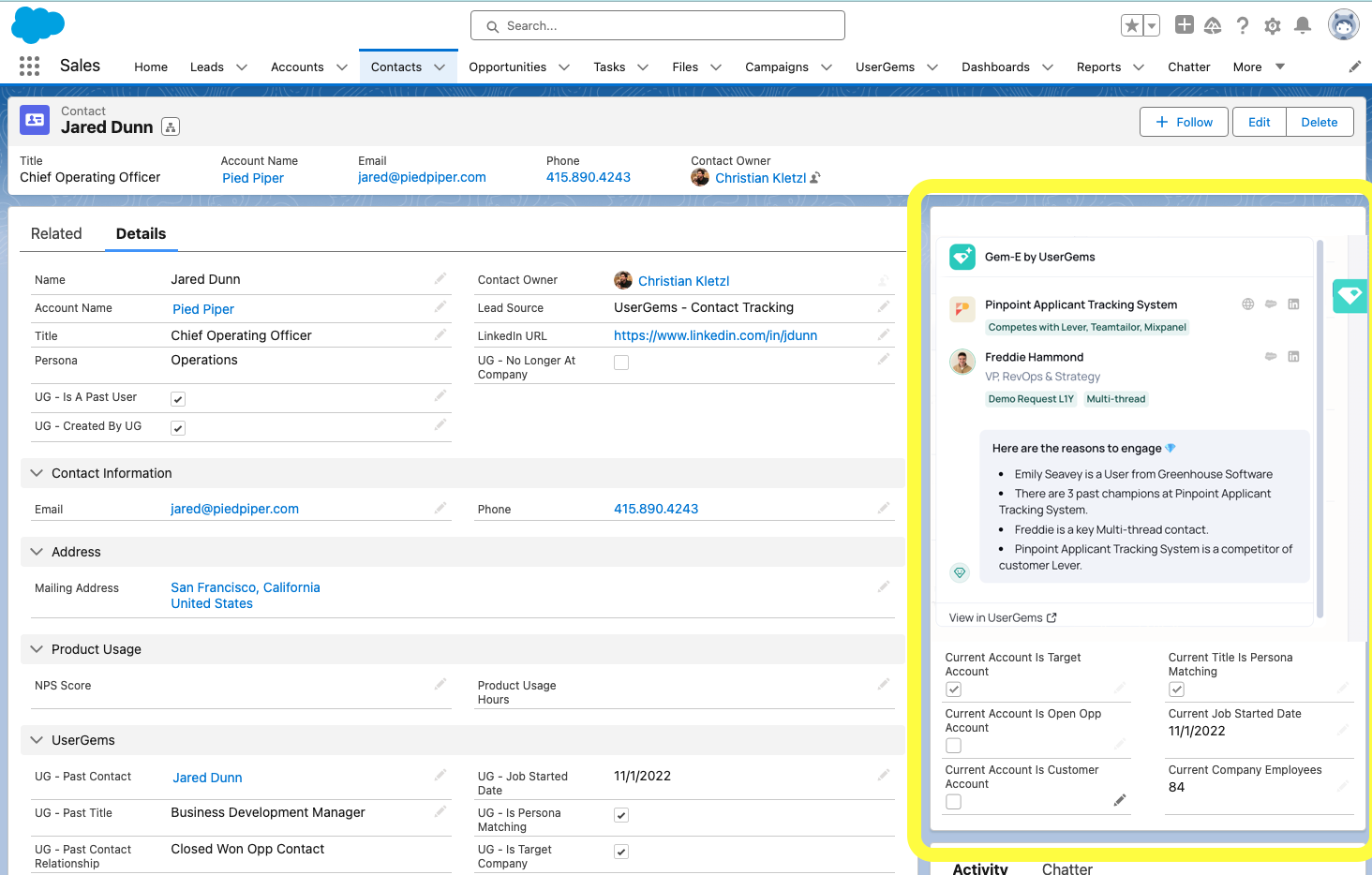Viewport: 1372px width, 875px height.
Task: Click the Favorites star icon
Action: pos(1132,25)
